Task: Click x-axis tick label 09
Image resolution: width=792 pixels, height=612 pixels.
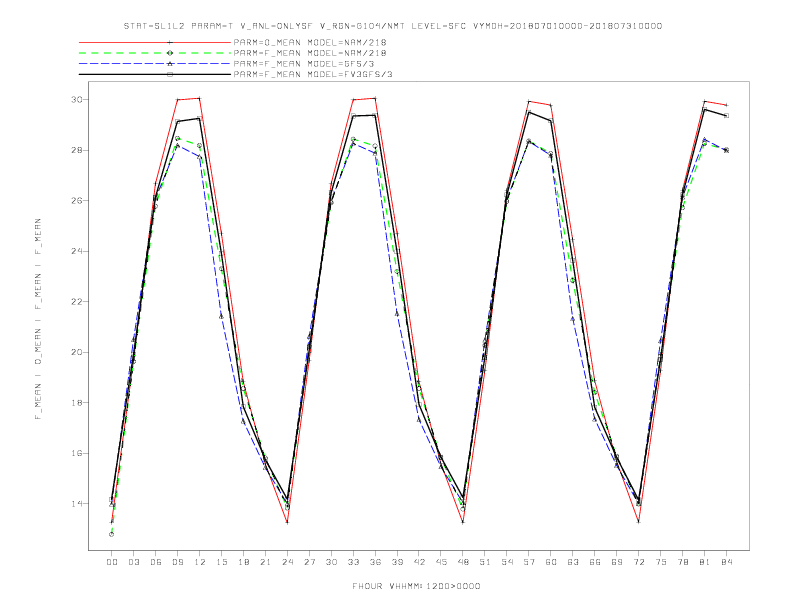Action: [177, 562]
